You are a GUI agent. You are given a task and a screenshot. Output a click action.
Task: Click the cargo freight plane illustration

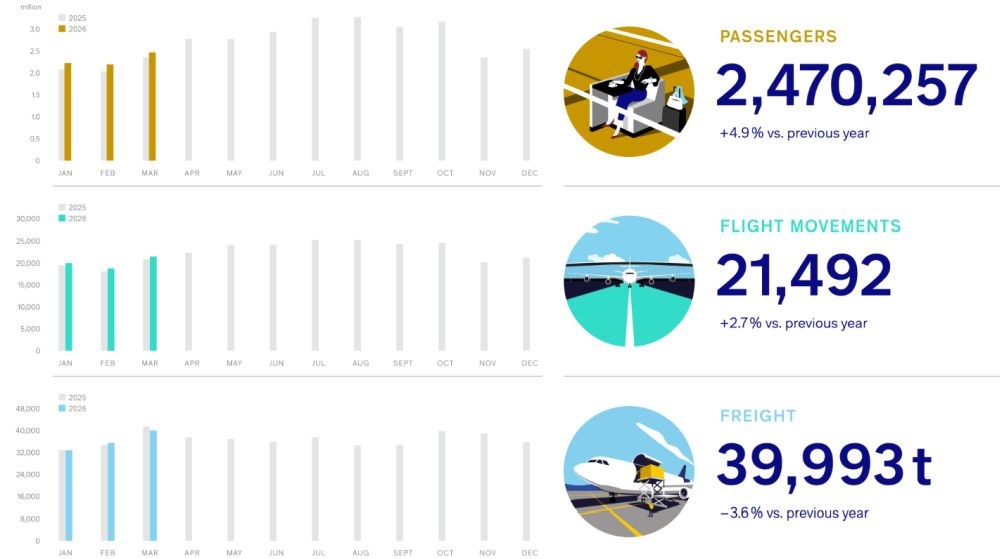629,471
